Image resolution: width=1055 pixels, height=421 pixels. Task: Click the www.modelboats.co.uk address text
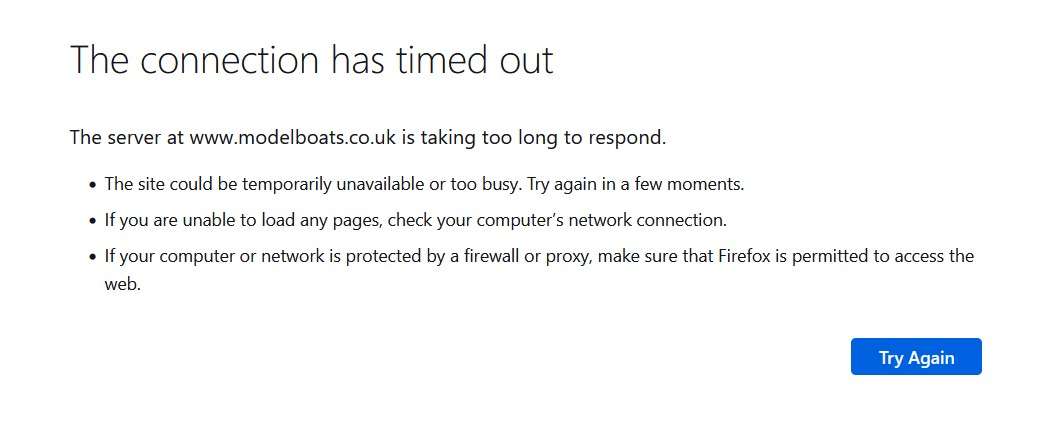pyautogui.click(x=293, y=138)
